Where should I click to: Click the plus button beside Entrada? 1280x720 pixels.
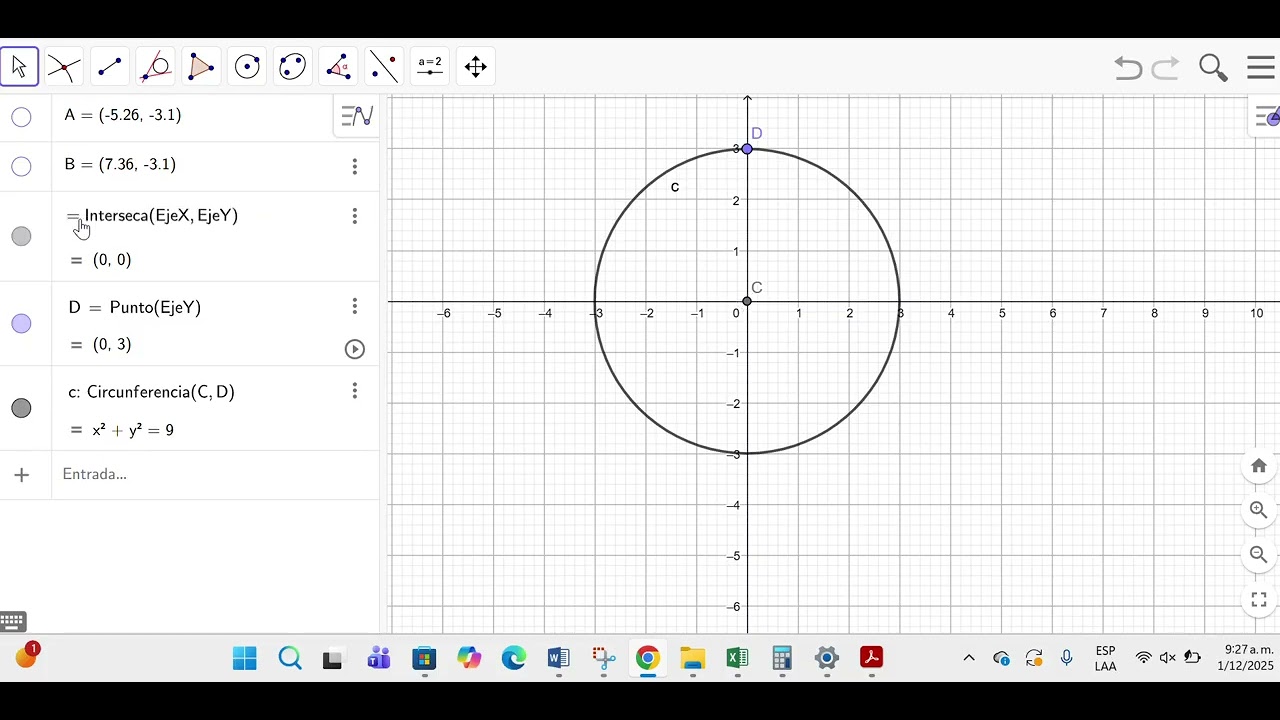tap(21, 475)
